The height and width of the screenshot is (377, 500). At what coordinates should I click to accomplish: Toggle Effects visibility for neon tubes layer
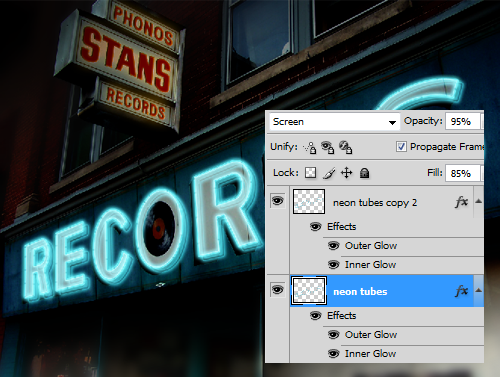[316, 316]
